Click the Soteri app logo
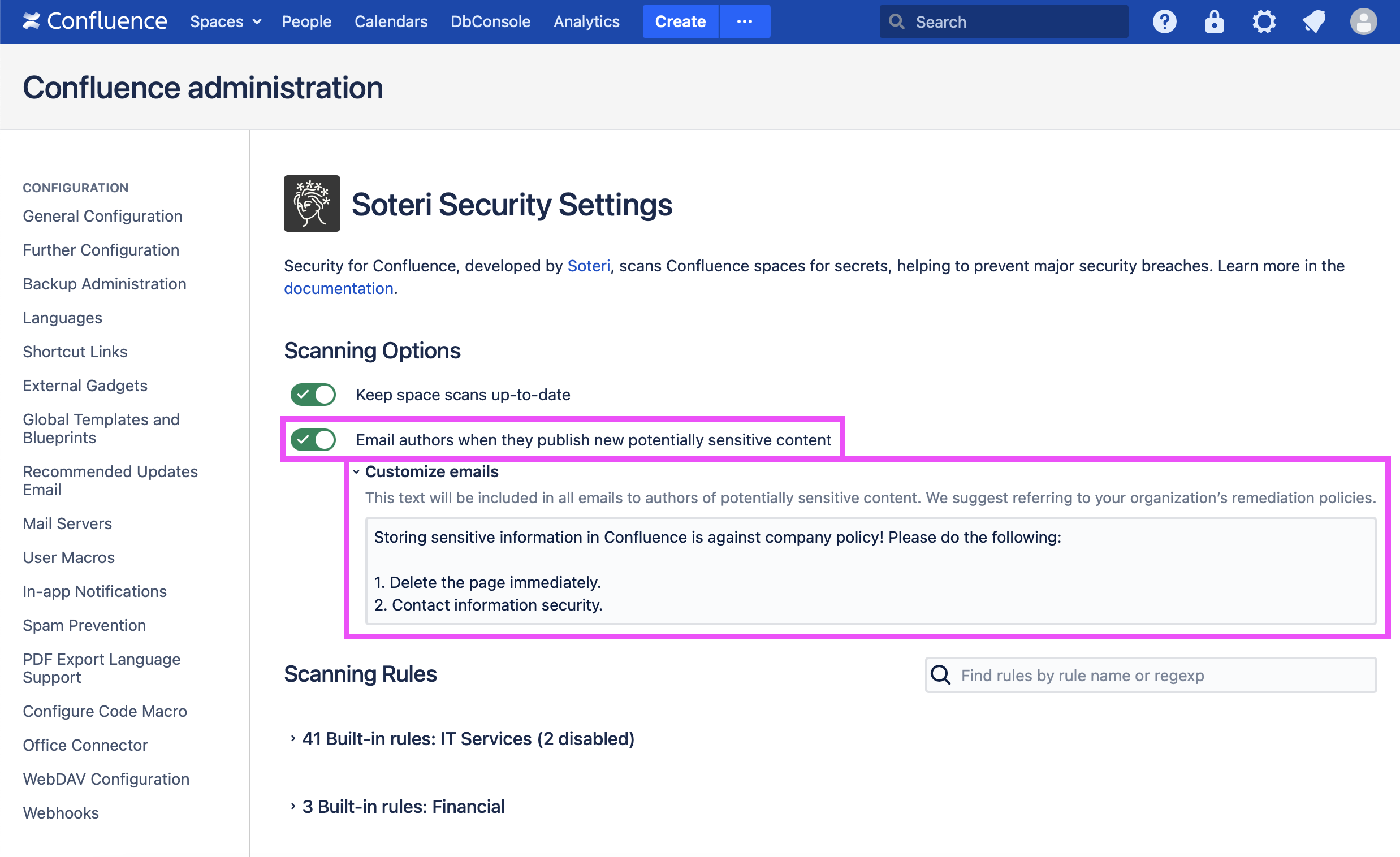The image size is (1400, 857). [x=312, y=204]
